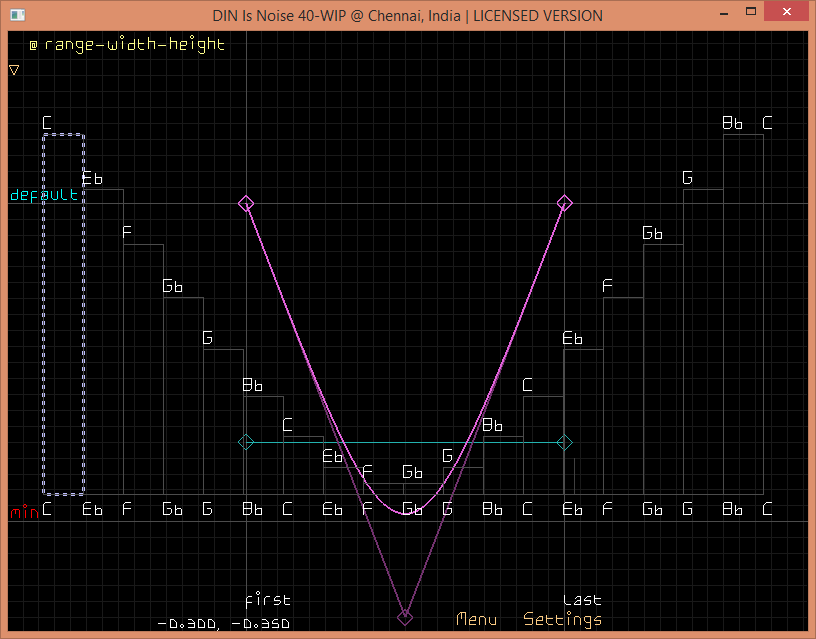This screenshot has height=639, width=816.
Task: Select the bottom magenta diamond tangent handle
Action: (405, 616)
